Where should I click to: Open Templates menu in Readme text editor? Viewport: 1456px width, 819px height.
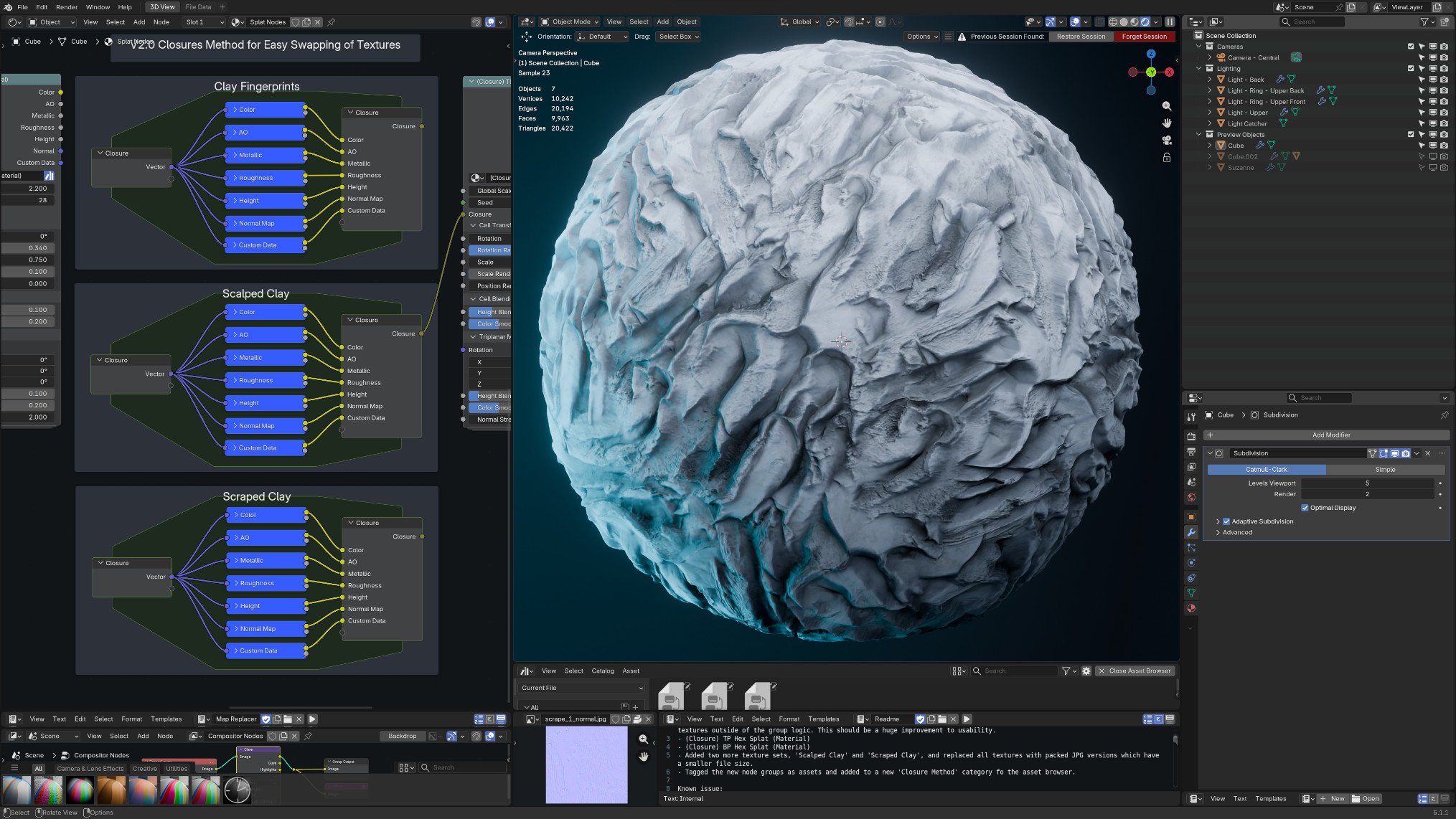pos(823,719)
